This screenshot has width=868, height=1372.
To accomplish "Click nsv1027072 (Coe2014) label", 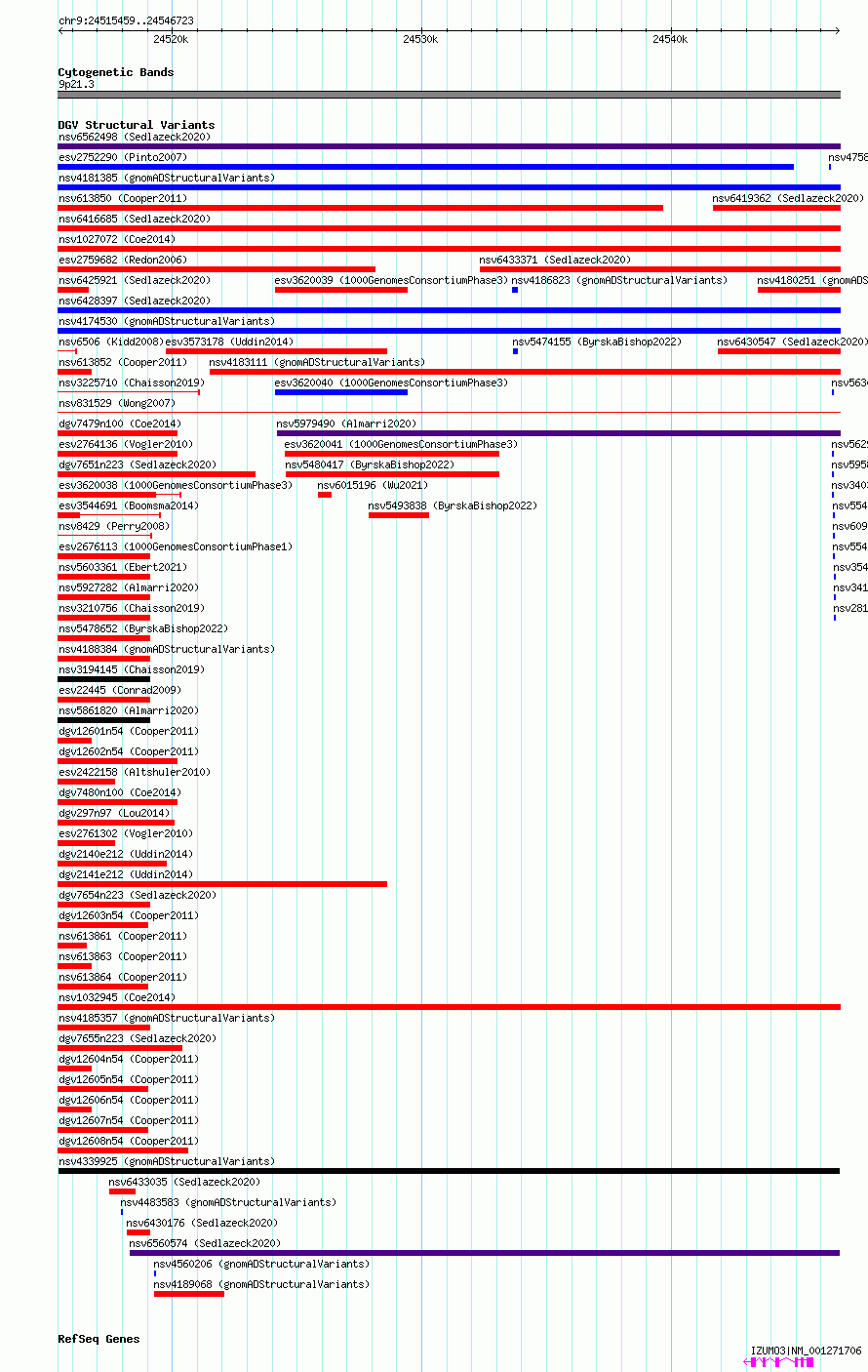I will tap(117, 239).
